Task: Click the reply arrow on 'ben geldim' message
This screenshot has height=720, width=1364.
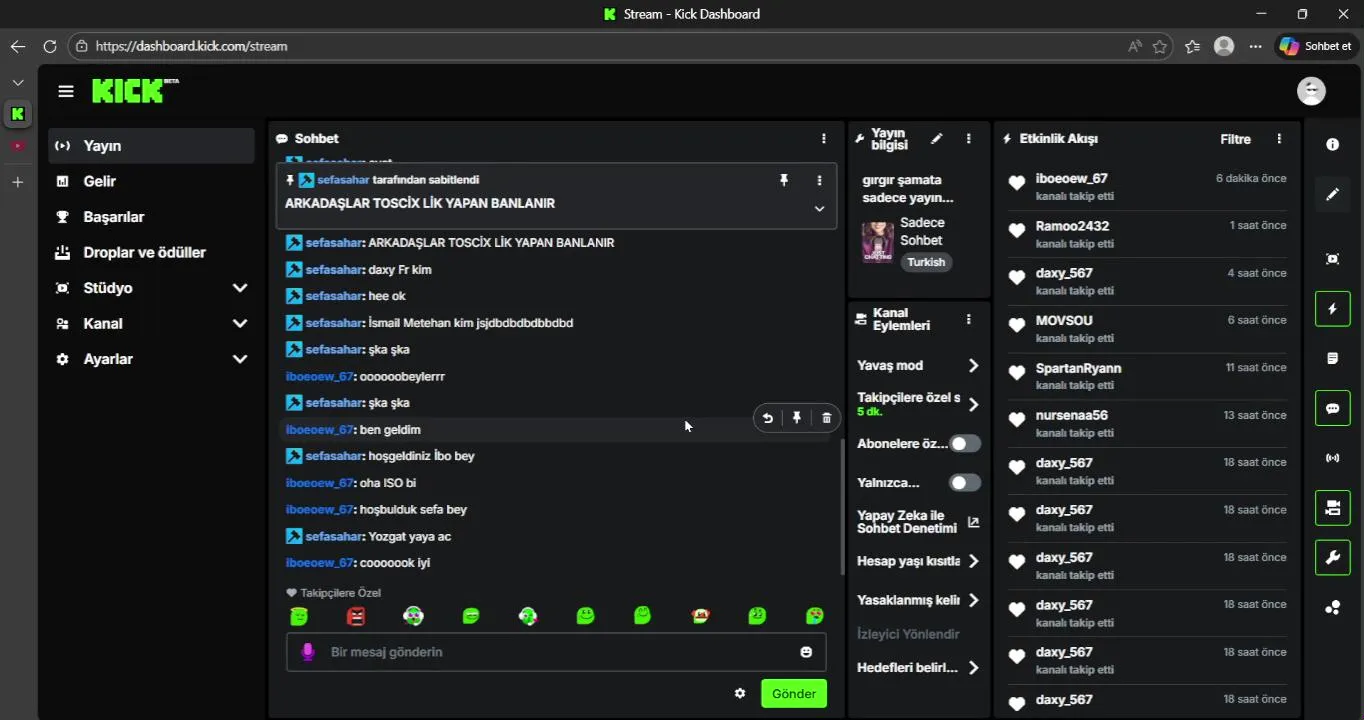Action: (768, 418)
